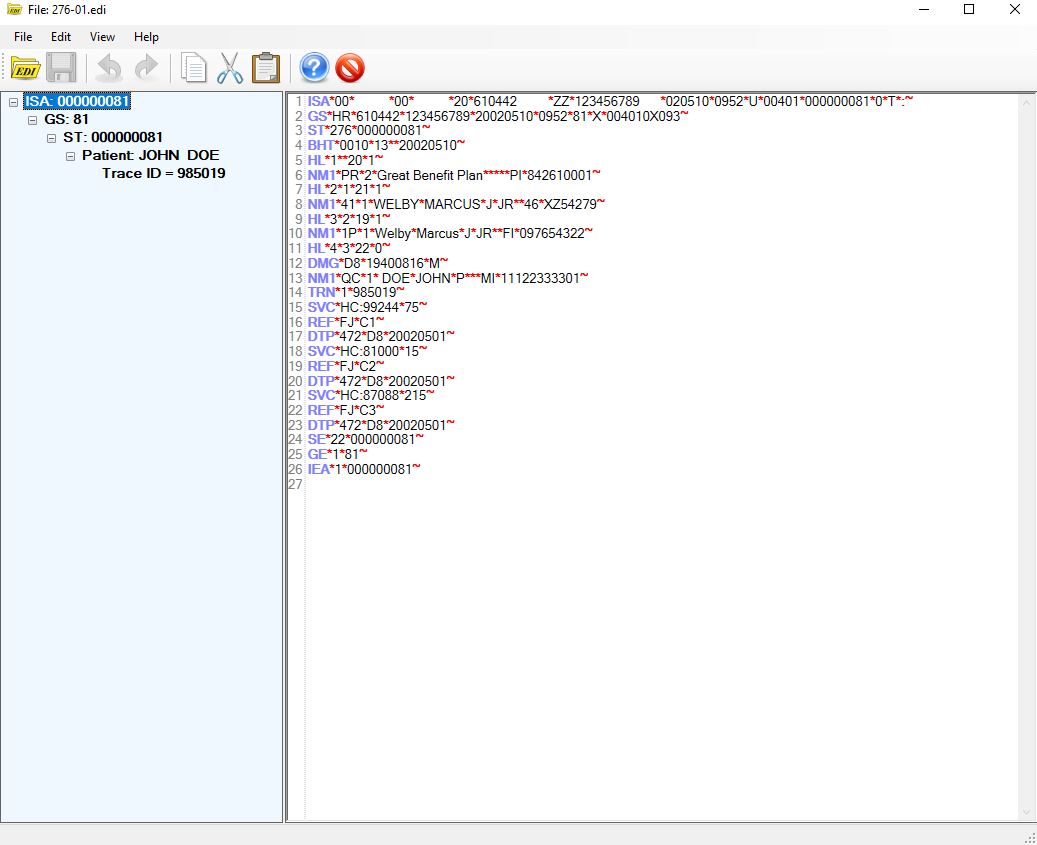1037x845 pixels.
Task: Click the SE*22*000000081 line
Action: 366,439
